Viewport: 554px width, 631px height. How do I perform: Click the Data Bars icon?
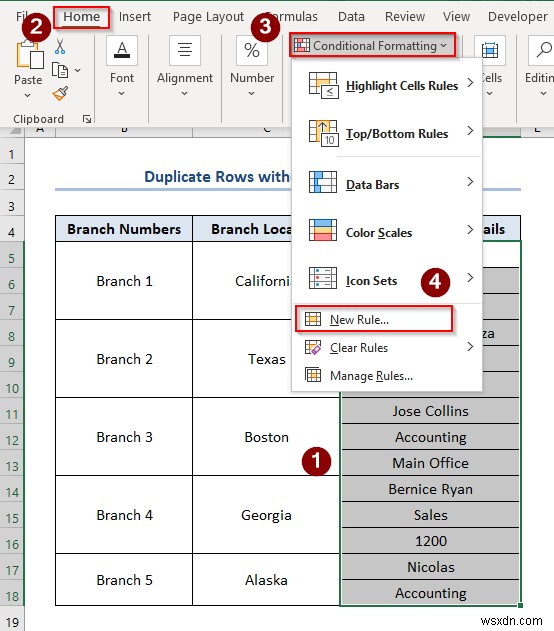click(323, 182)
